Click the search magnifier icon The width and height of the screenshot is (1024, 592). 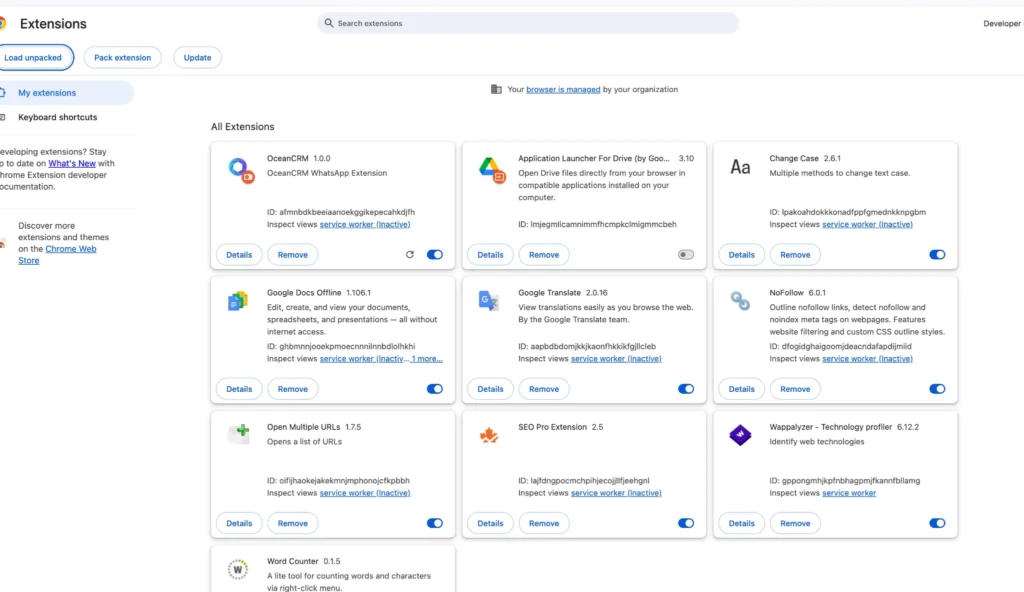tap(328, 23)
